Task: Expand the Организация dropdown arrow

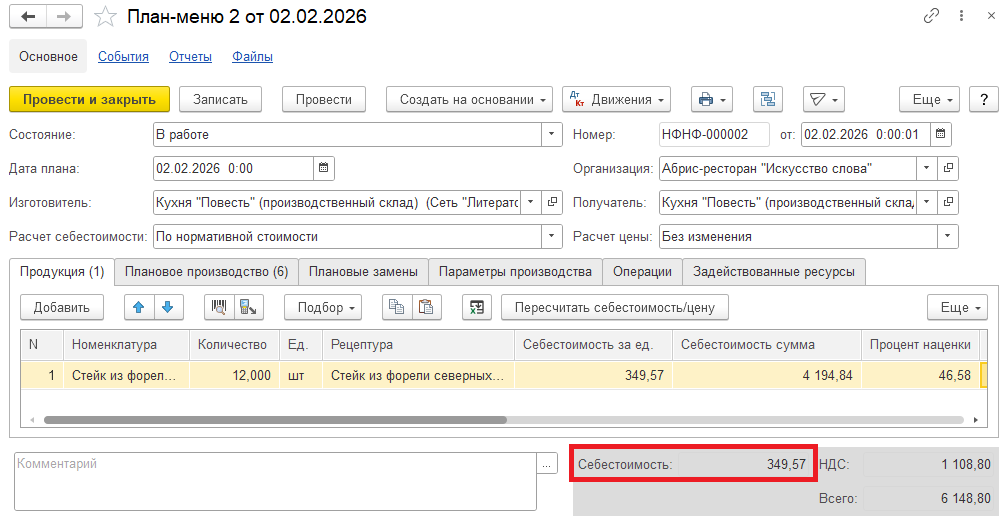Action: pyautogui.click(x=926, y=168)
